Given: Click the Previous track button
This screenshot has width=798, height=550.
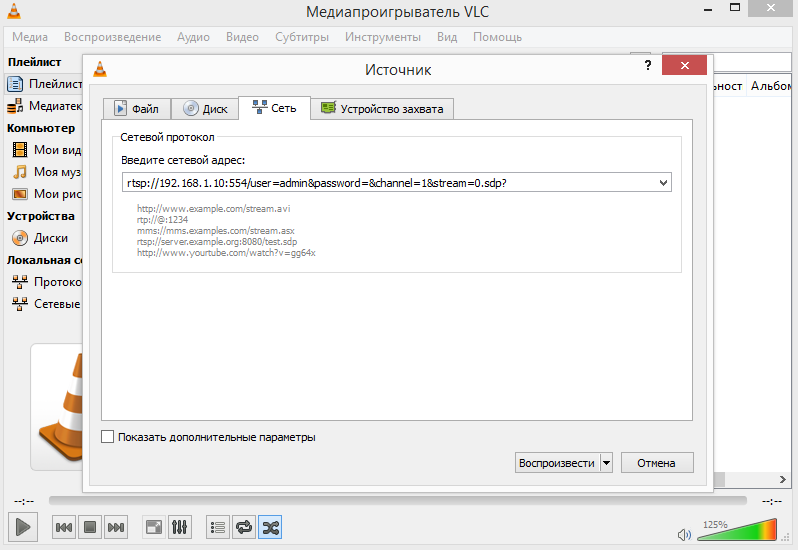Looking at the screenshot, I should point(64,528).
